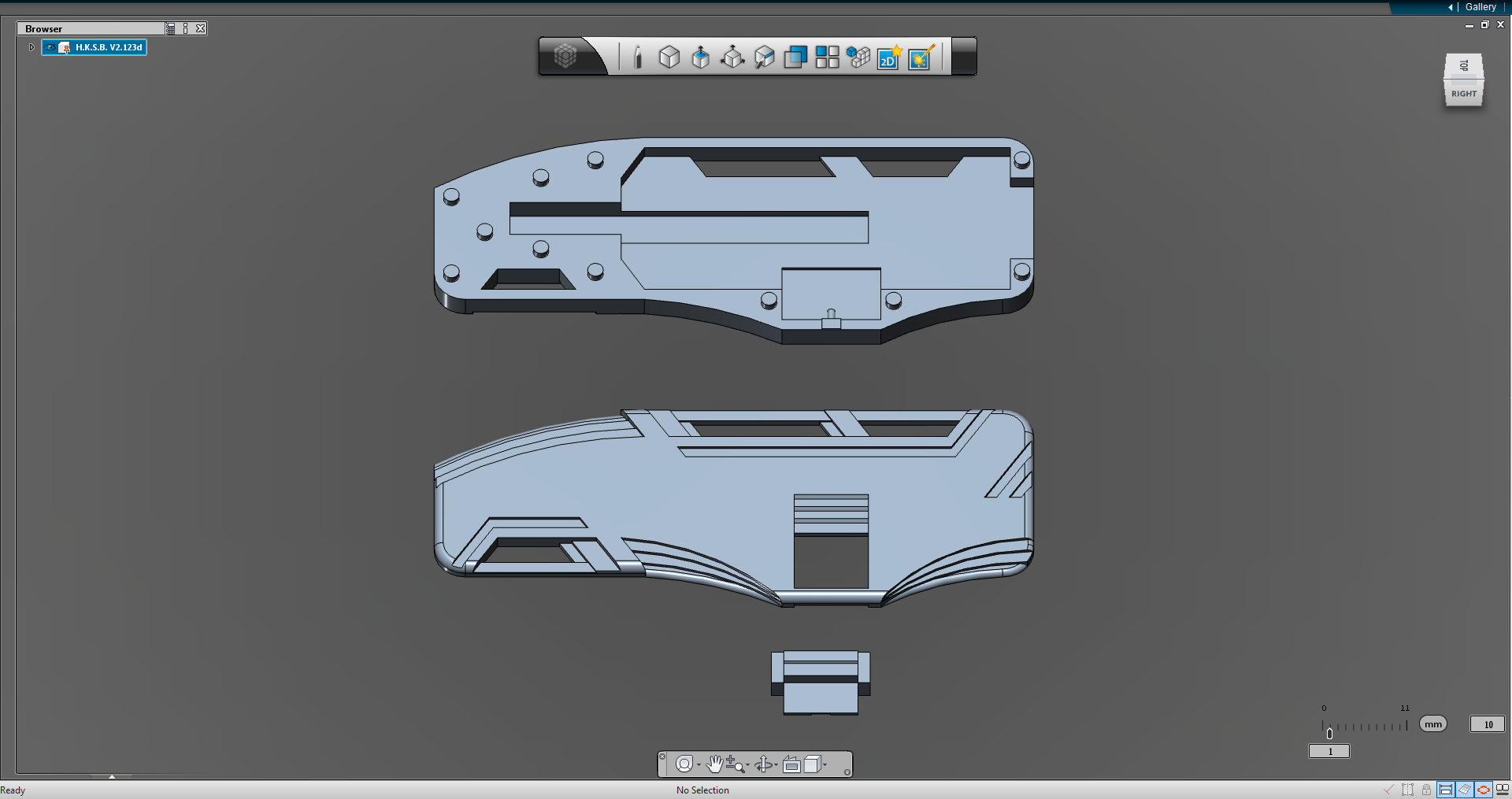Open the Grouping stacked cubes tool
Viewport: 1512px width, 799px height.
coord(858,57)
